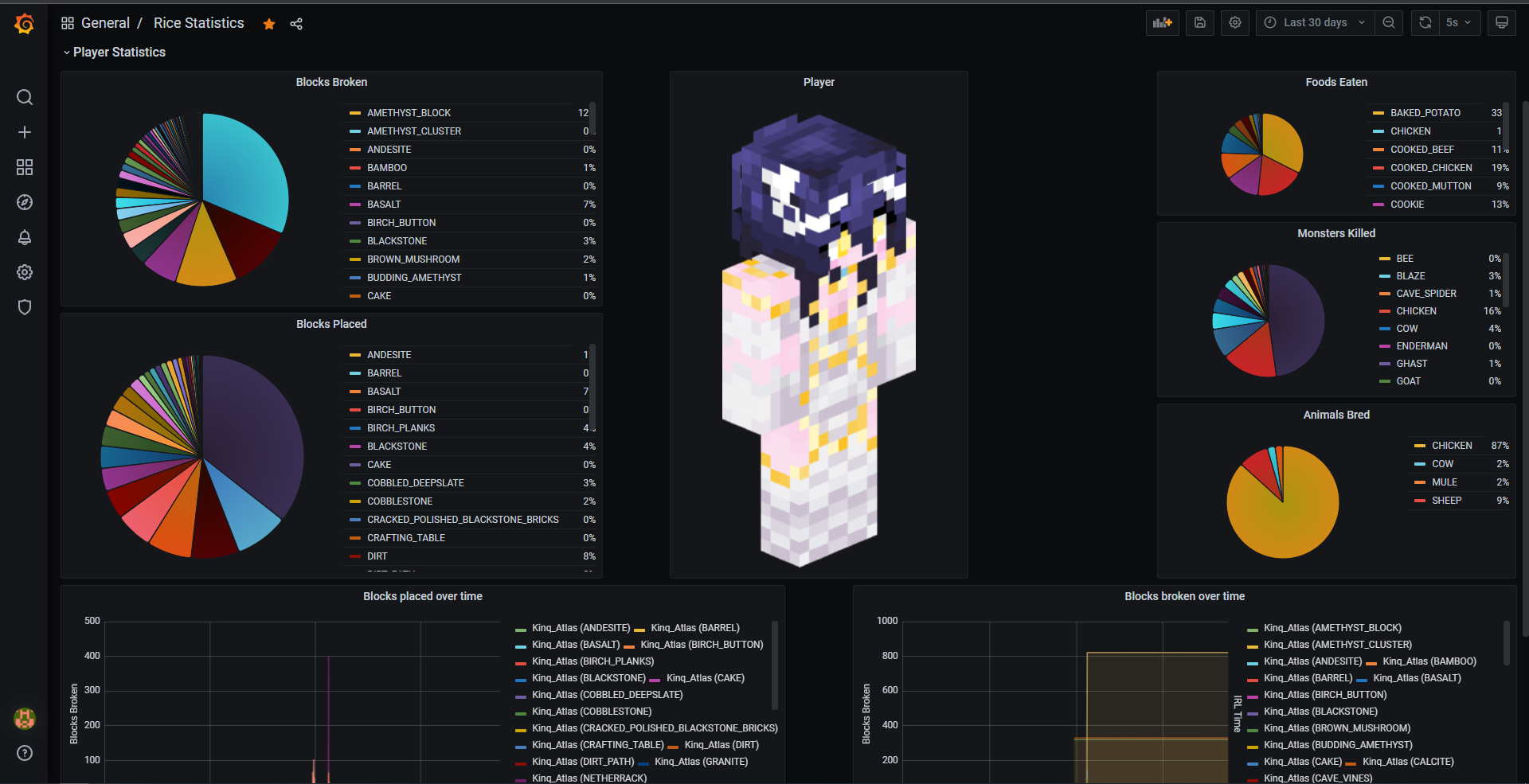Unstar the Rice Statistics dashboard
The width and height of the screenshot is (1529, 784).
point(269,24)
